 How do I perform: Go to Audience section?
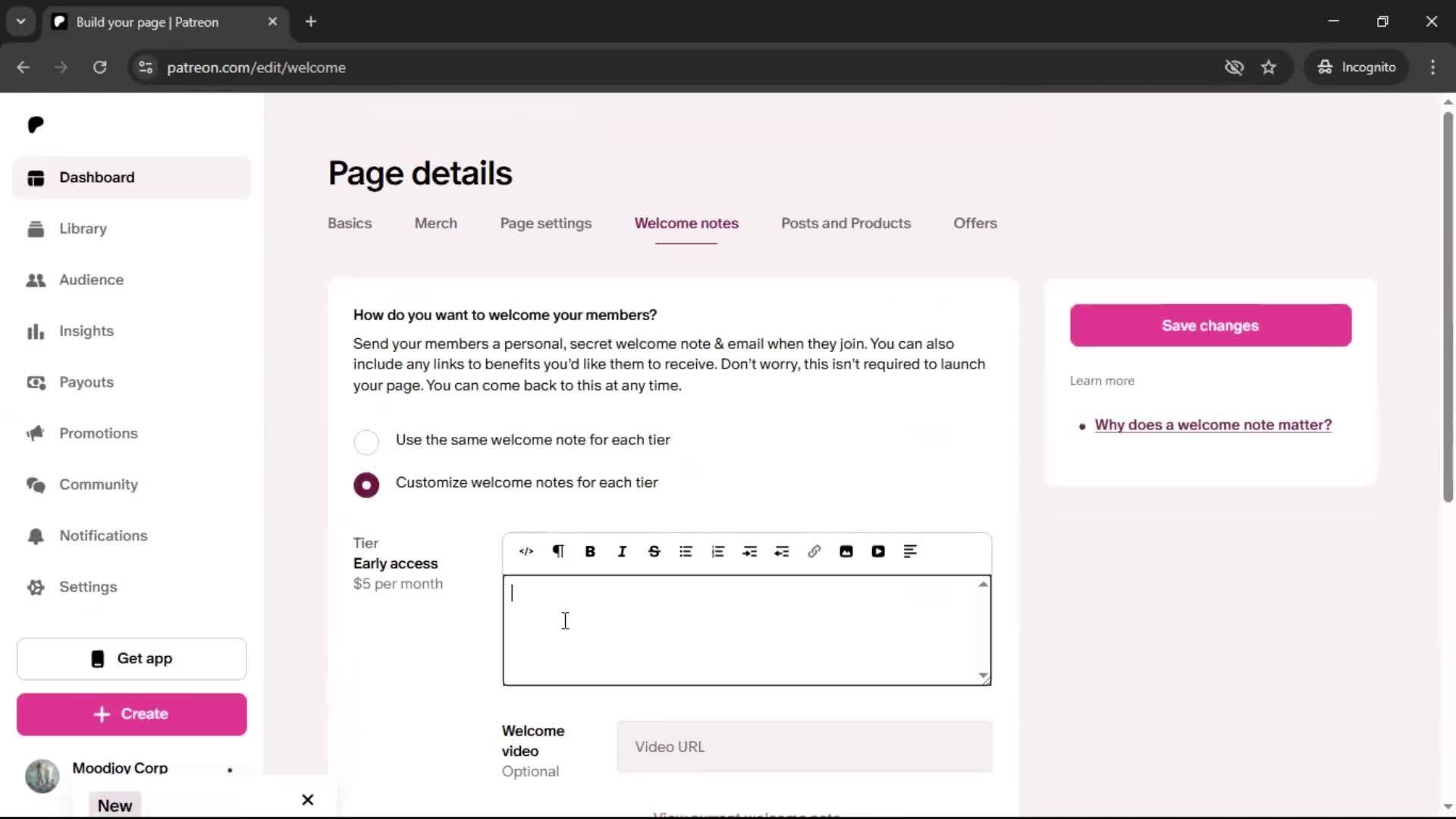pos(131,280)
